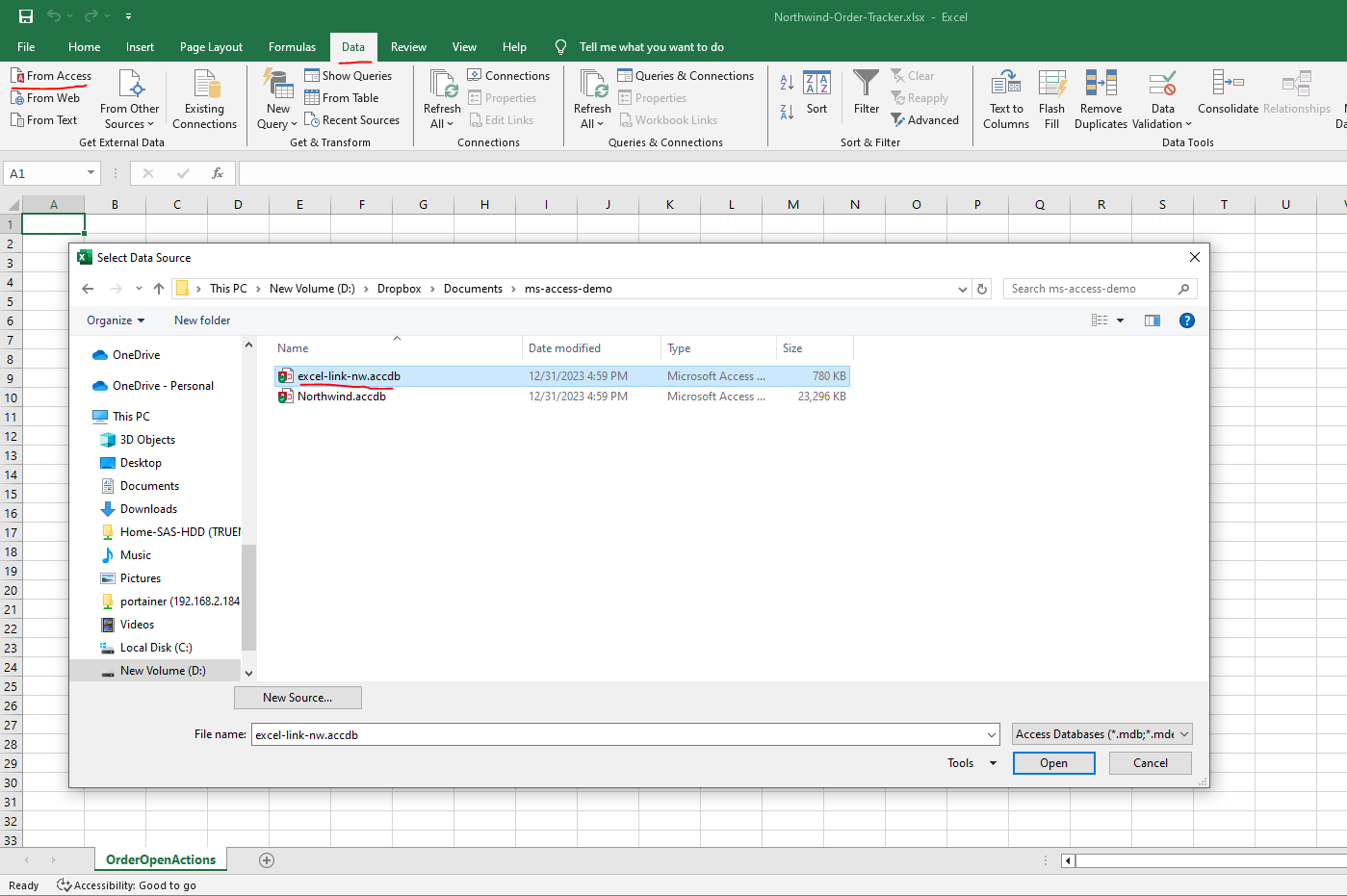The image size is (1347, 896).
Task: Open the Formulas tab
Action: [292, 47]
